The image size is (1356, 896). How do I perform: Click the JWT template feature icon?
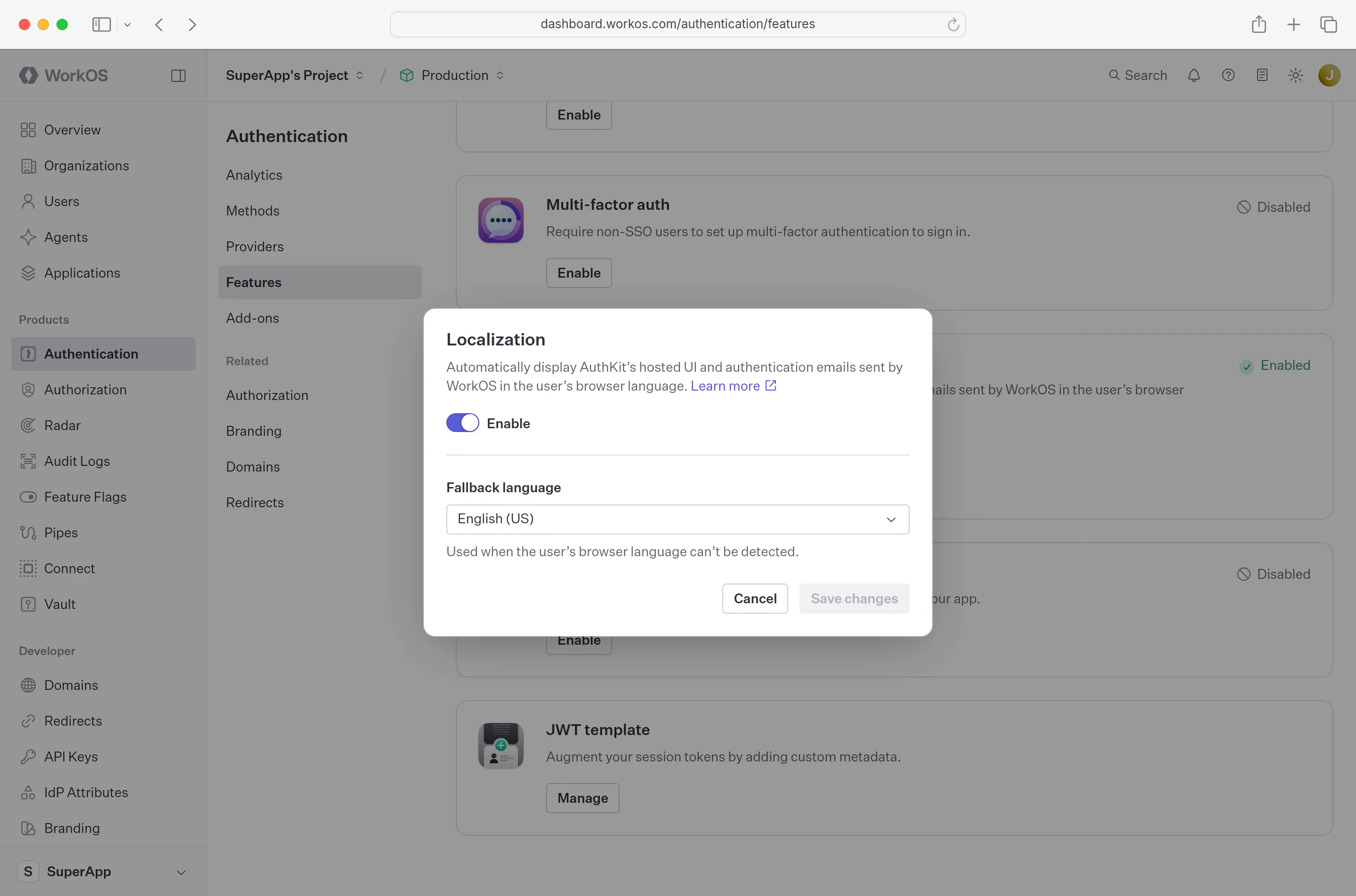click(x=501, y=745)
